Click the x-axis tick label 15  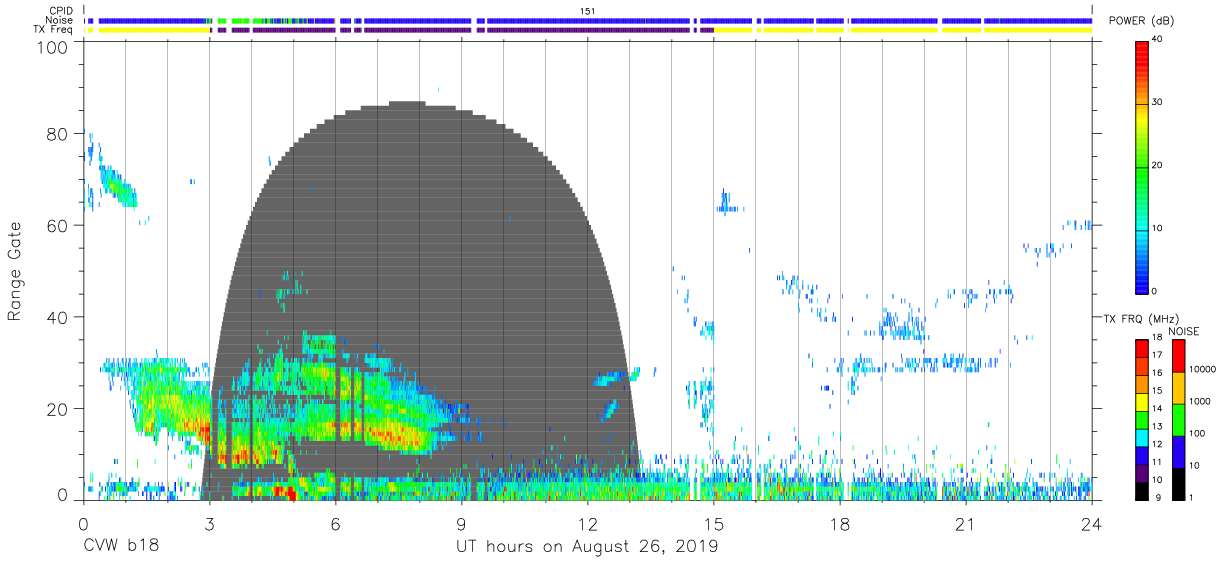pos(714,524)
